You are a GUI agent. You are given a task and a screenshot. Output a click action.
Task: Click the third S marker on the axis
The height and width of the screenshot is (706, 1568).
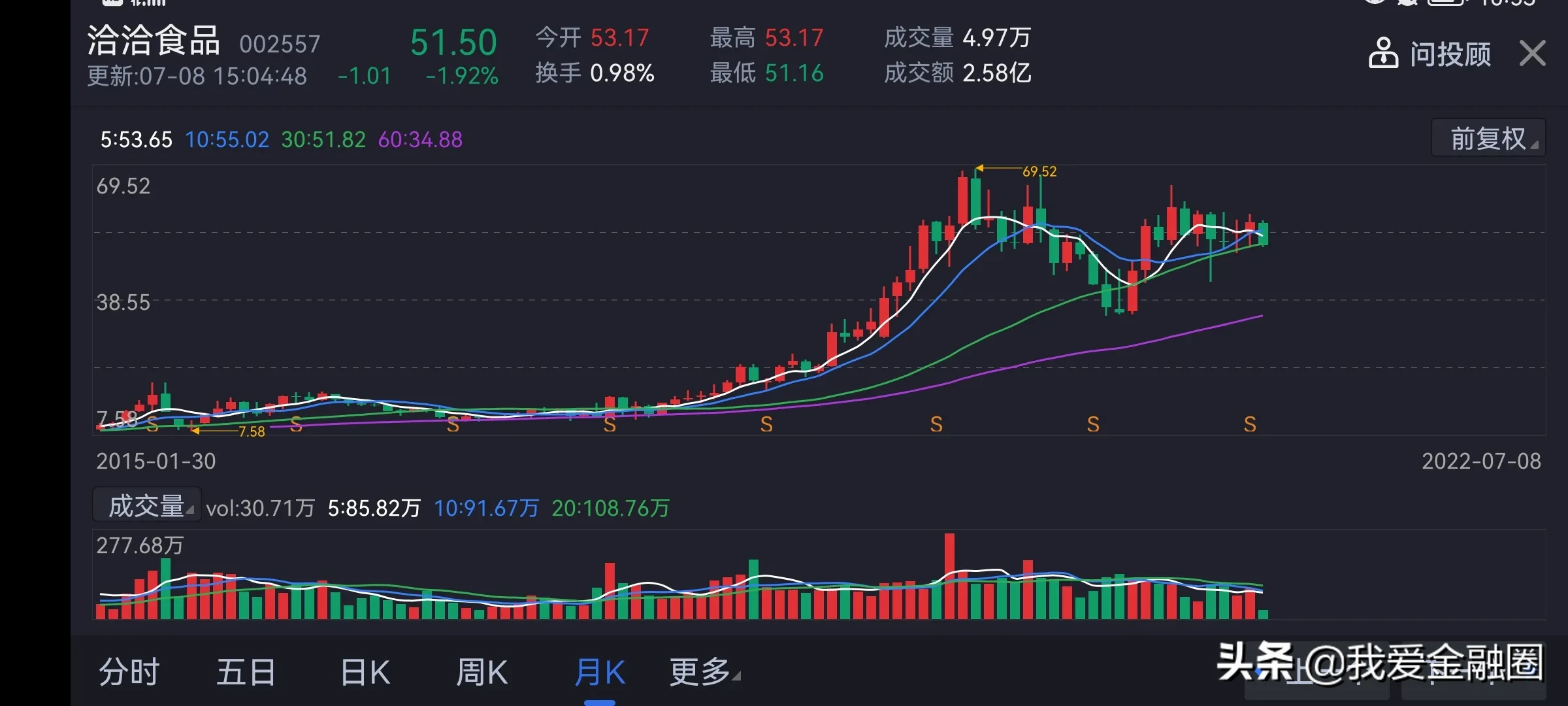(x=453, y=425)
